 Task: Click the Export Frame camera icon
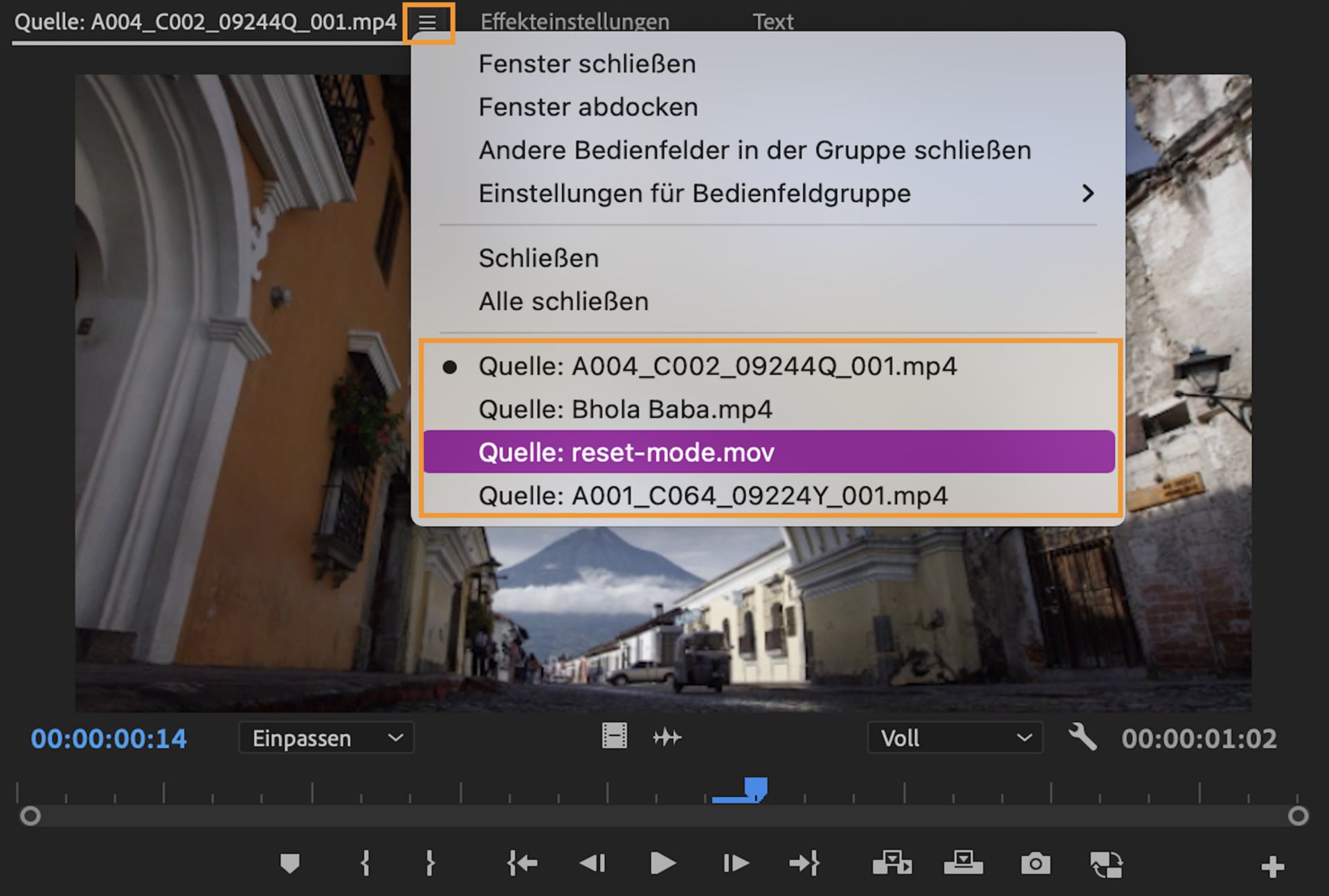point(1034,863)
